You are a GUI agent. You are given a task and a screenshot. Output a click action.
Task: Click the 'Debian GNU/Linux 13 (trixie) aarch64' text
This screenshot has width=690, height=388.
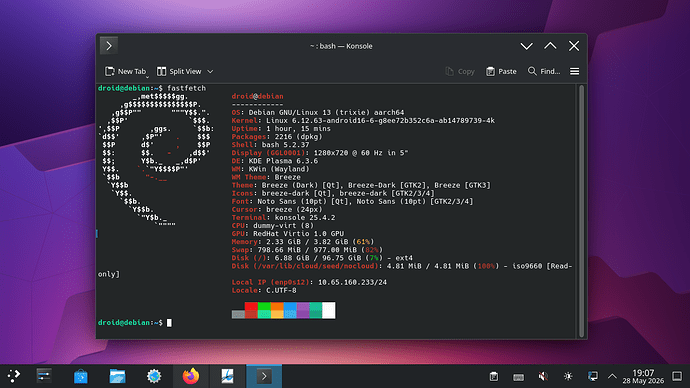[326, 113]
